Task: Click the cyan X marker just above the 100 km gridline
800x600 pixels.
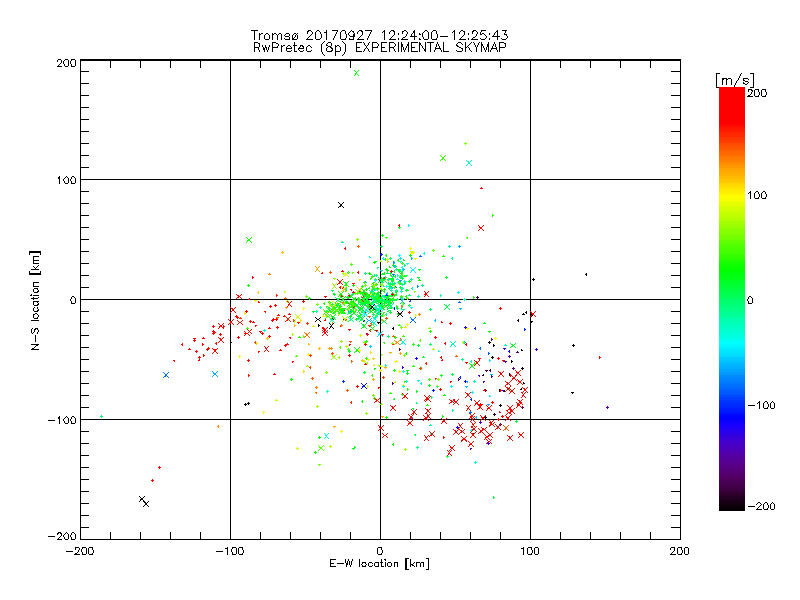Action: (469, 163)
